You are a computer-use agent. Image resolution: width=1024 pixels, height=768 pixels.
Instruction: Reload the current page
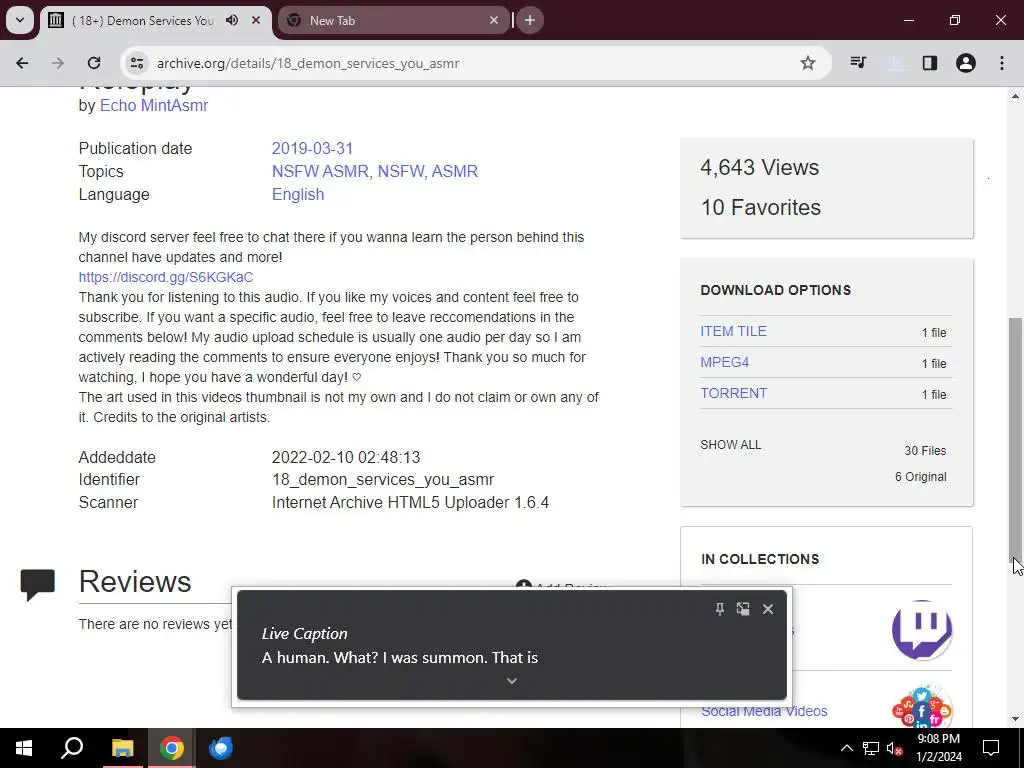point(94,63)
